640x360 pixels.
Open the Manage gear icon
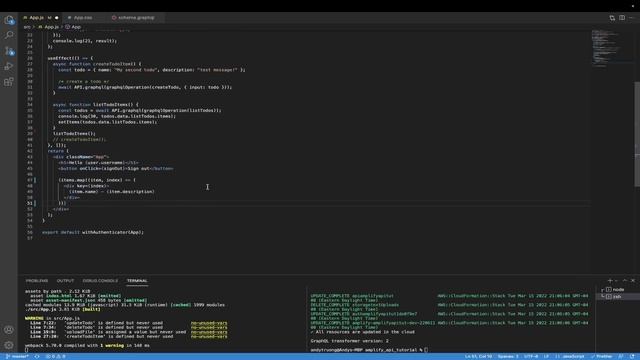[x=9, y=345]
